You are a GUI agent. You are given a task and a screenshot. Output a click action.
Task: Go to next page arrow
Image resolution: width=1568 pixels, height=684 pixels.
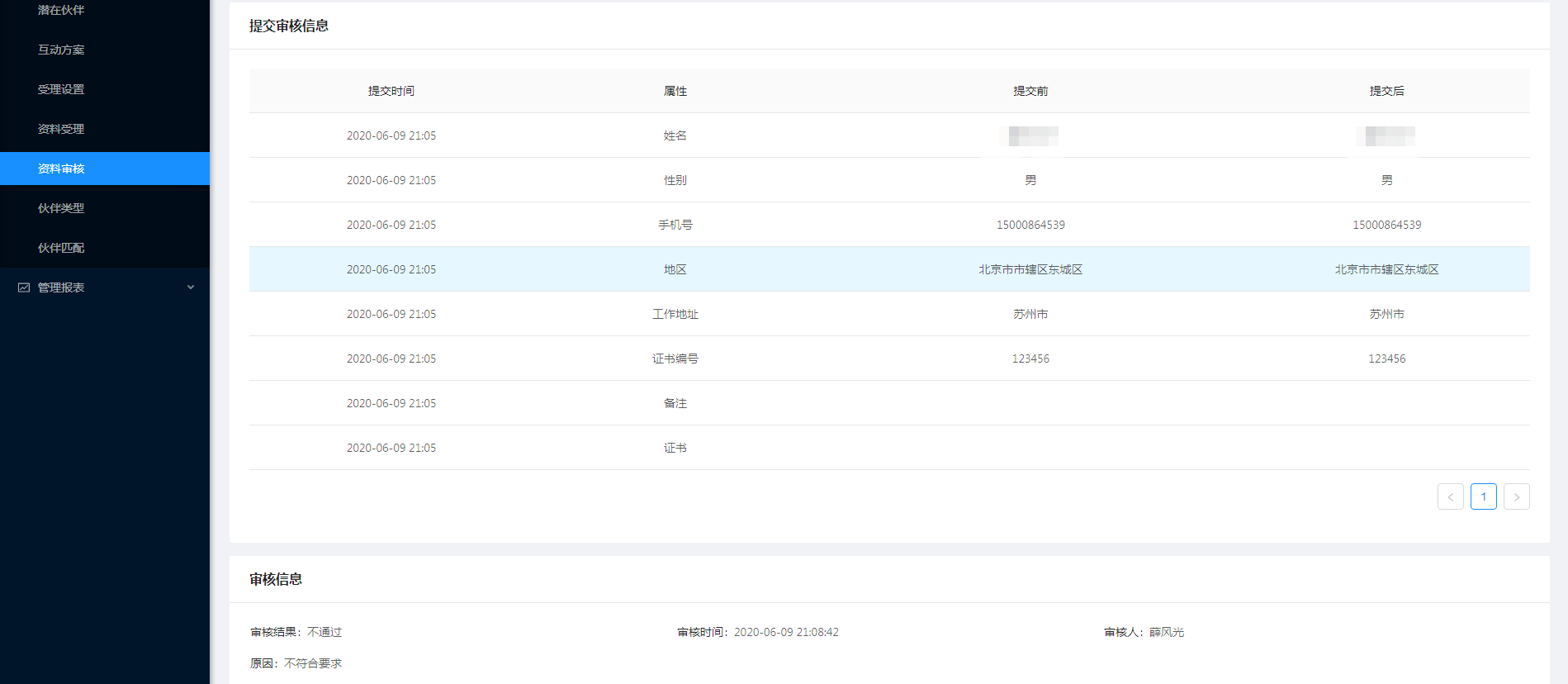[x=1516, y=496]
